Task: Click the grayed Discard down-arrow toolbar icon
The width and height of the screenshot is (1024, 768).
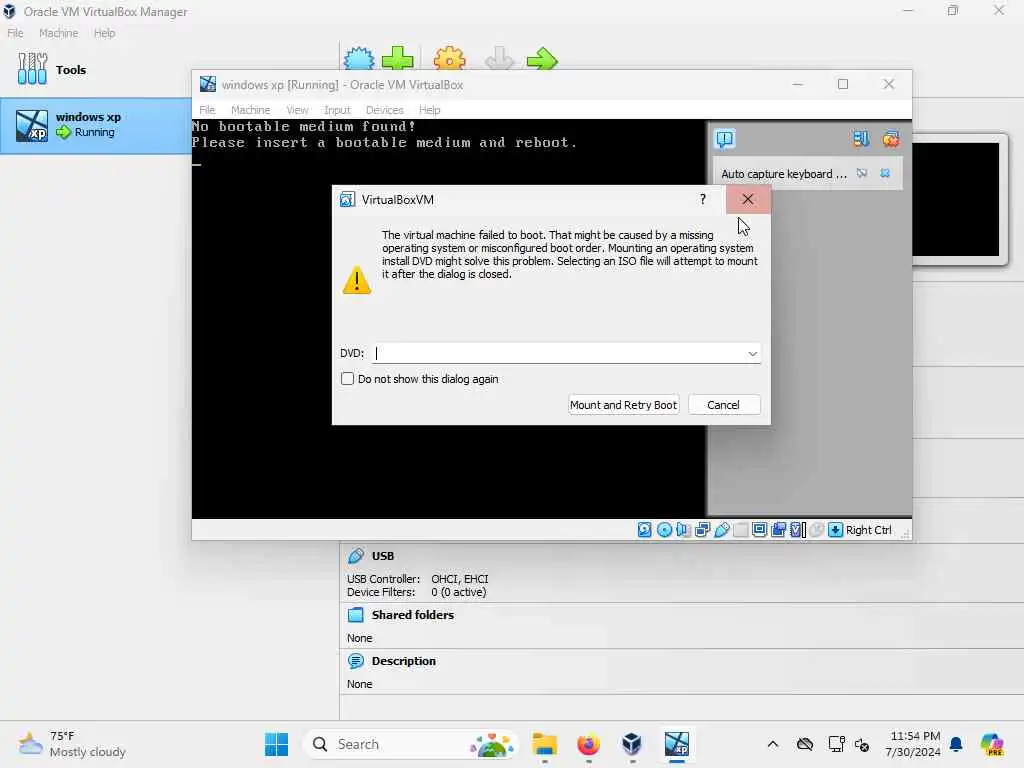Action: pos(500,58)
